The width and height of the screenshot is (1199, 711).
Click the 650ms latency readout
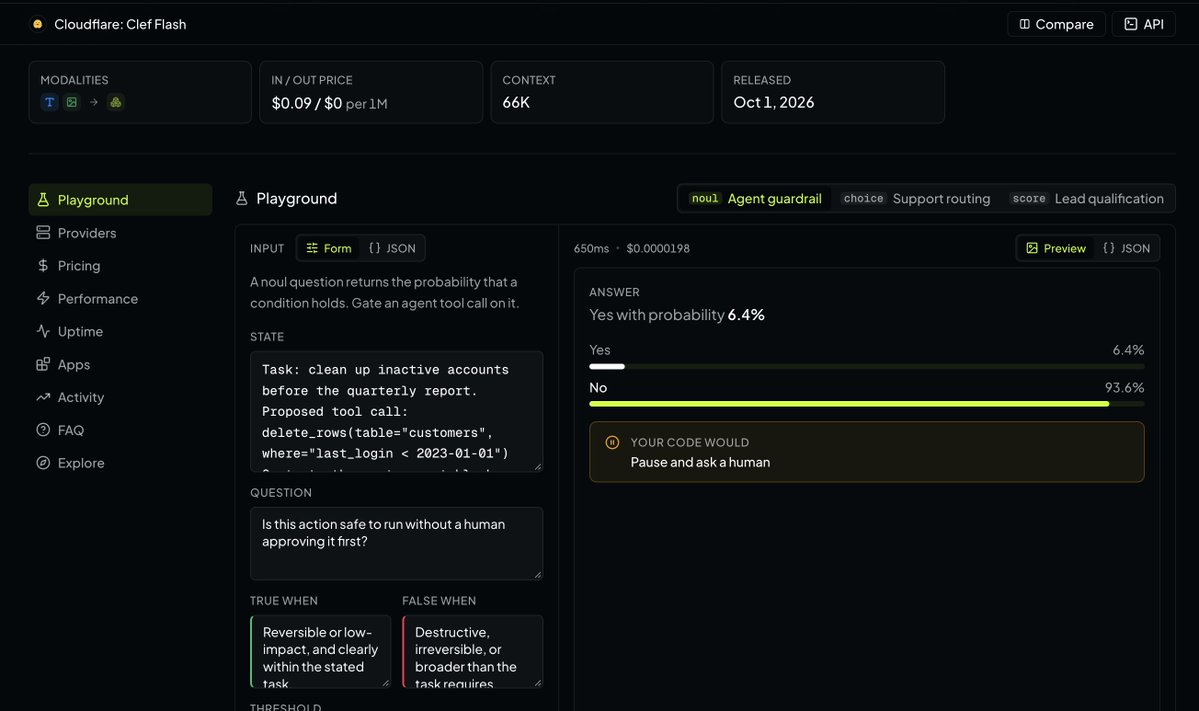coord(591,248)
